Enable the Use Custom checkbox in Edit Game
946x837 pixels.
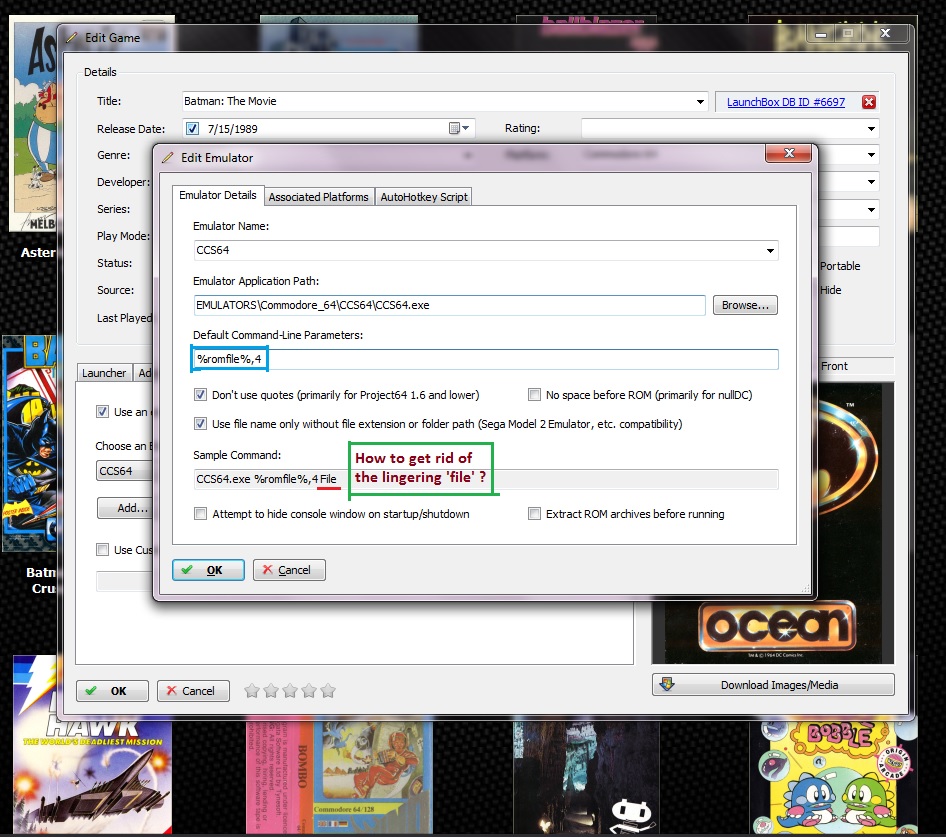click(103, 550)
